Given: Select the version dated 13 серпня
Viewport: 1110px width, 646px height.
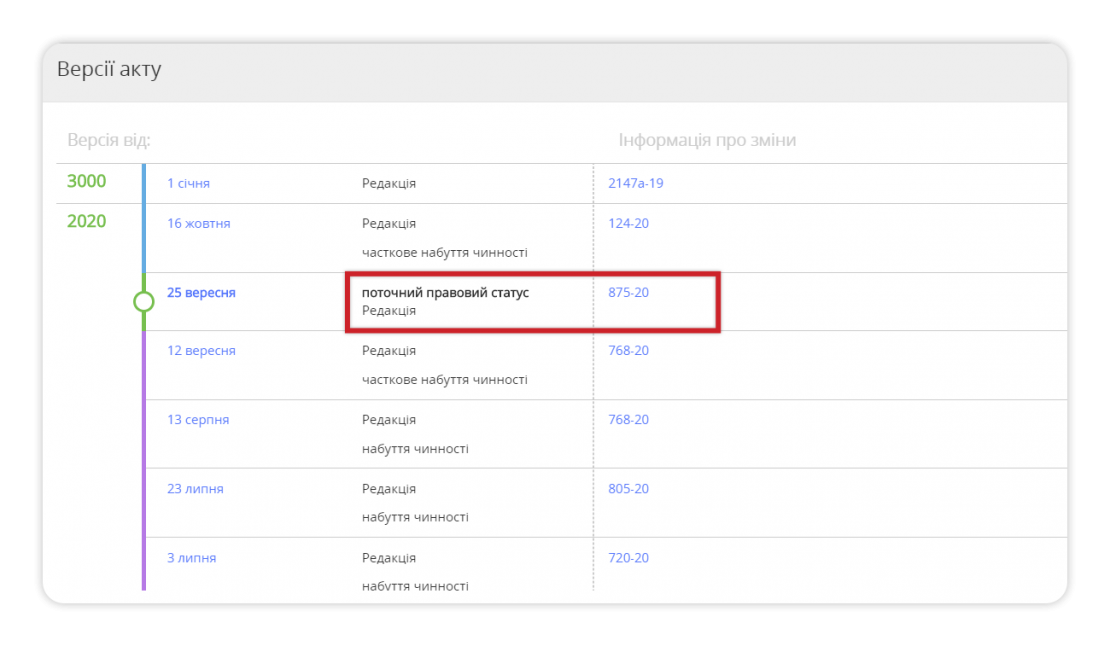Looking at the screenshot, I should point(198,419).
